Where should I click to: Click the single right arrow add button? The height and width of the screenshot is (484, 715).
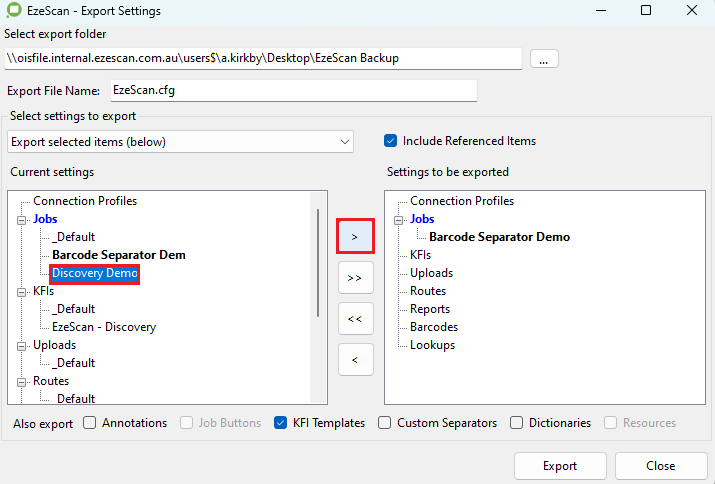(355, 236)
